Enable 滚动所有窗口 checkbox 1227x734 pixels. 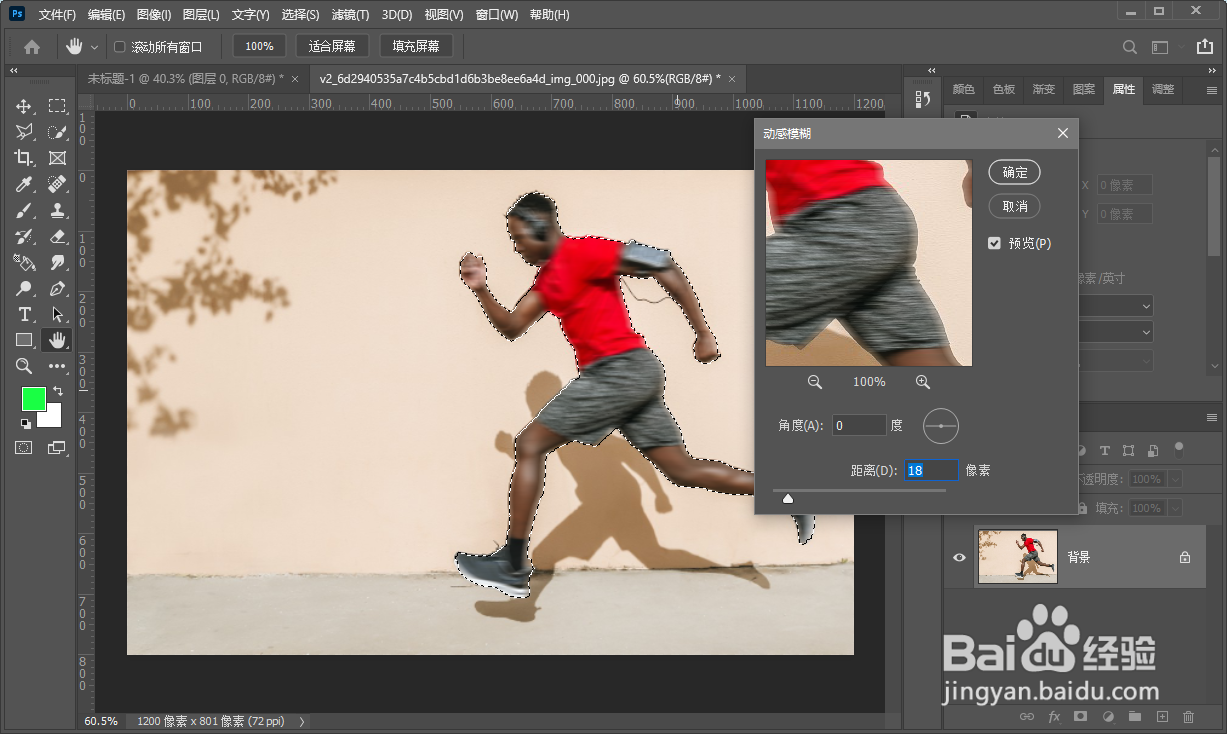point(120,47)
